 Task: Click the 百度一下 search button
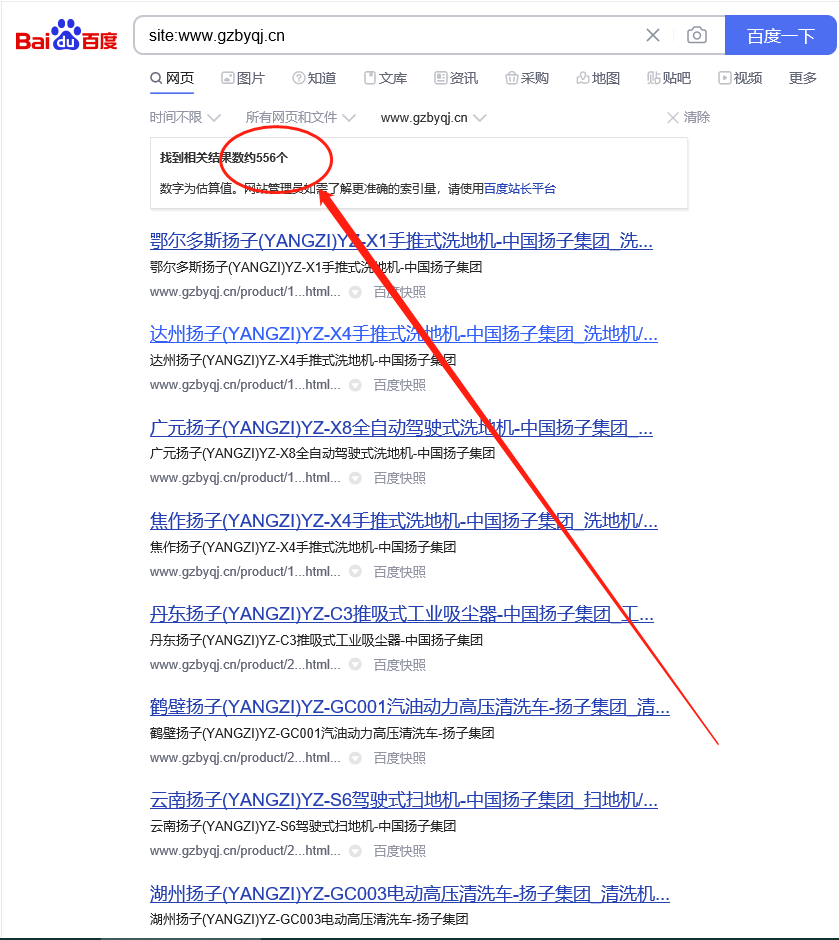tap(780, 35)
